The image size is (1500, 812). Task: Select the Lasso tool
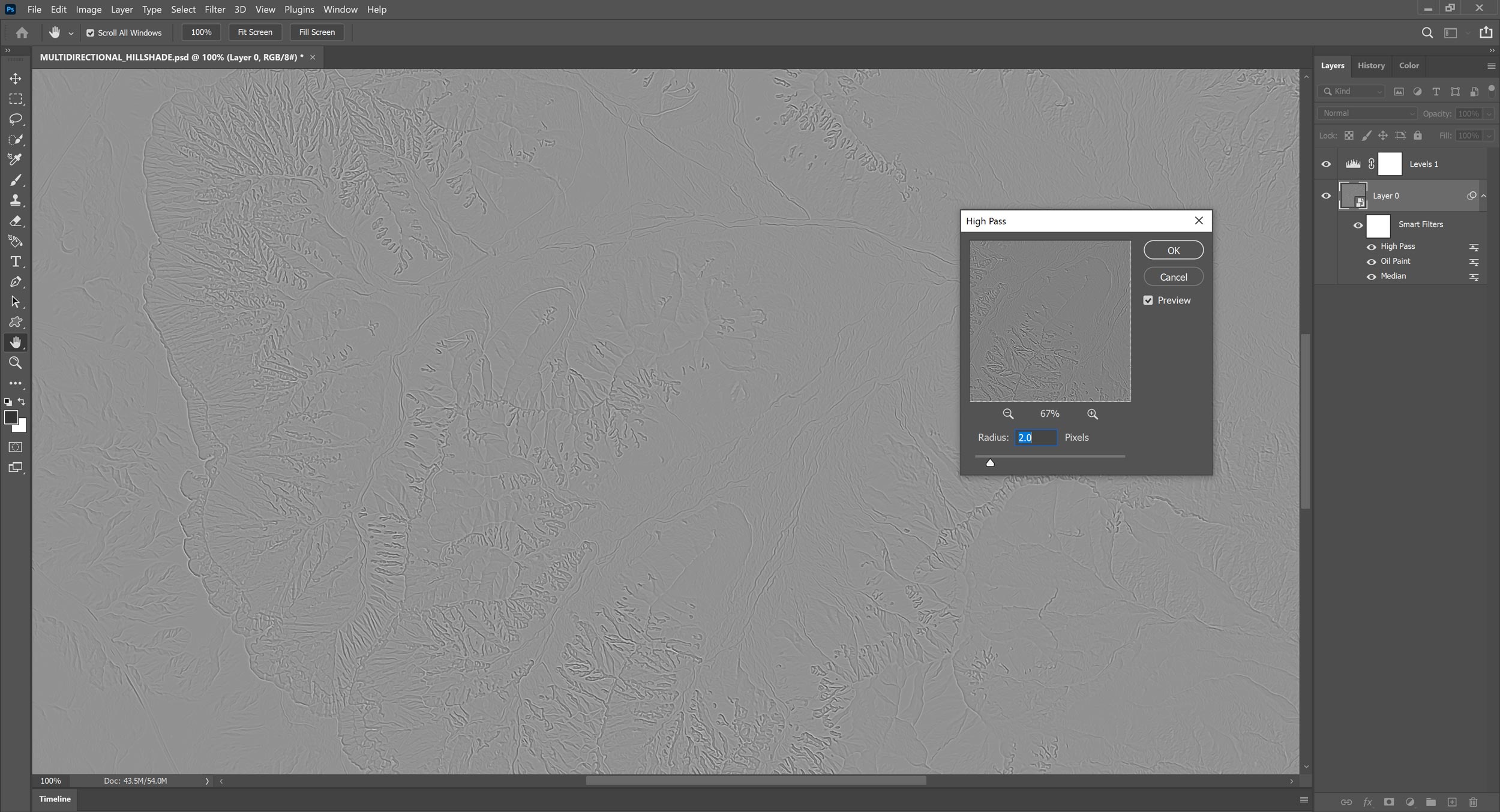tap(16, 119)
